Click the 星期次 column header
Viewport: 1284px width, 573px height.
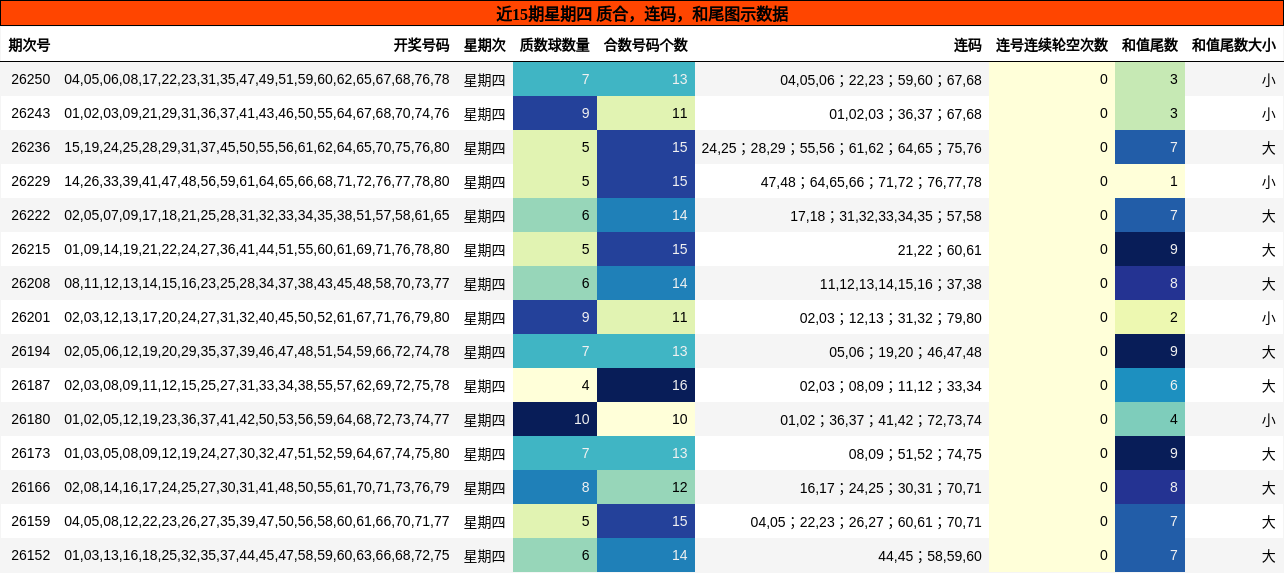pos(485,45)
